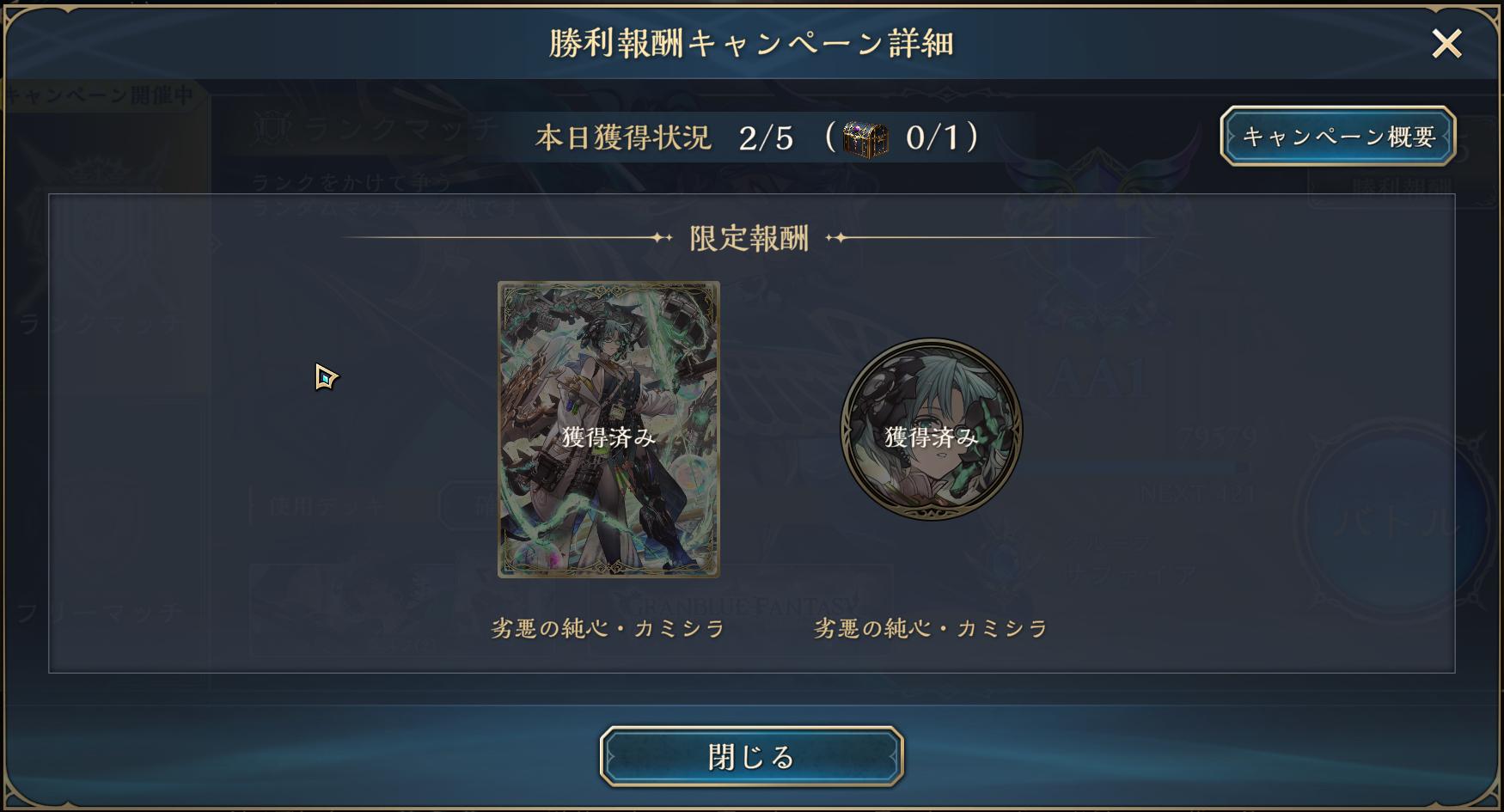The width and height of the screenshot is (1504, 812).
Task: Click the treasure chest icon
Action: pyautogui.click(x=865, y=138)
